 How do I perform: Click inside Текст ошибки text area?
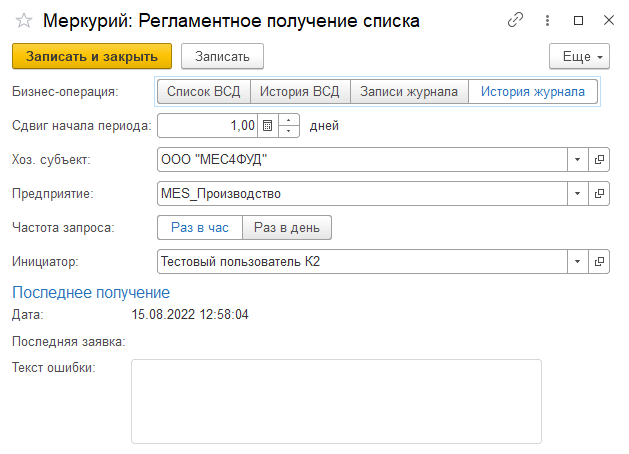336,400
